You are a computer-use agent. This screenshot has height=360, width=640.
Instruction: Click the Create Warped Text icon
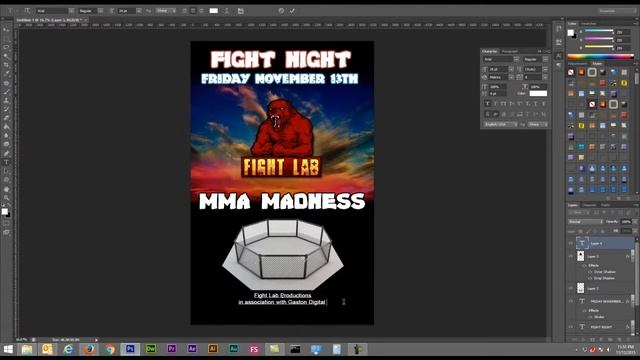[227, 11]
